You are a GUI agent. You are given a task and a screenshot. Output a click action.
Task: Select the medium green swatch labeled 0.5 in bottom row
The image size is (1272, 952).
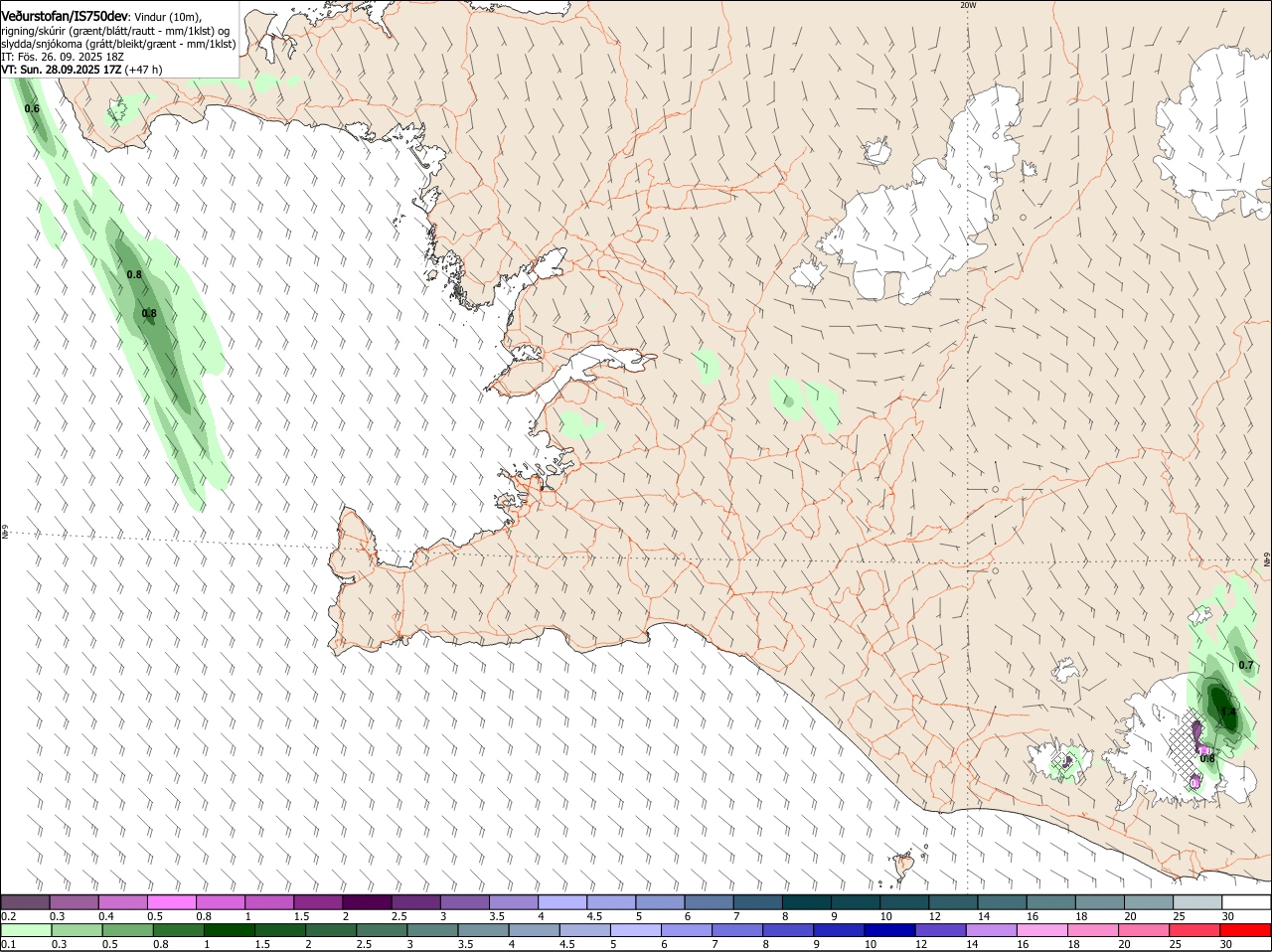point(127,930)
